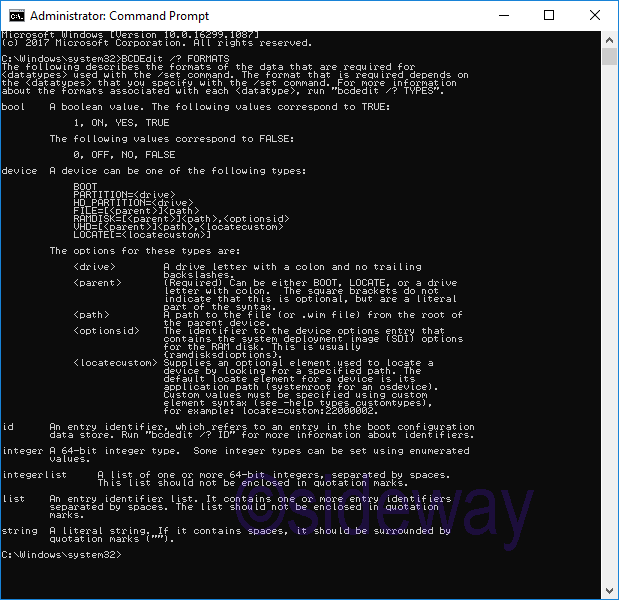Click the '<drive>' option label

point(95,267)
